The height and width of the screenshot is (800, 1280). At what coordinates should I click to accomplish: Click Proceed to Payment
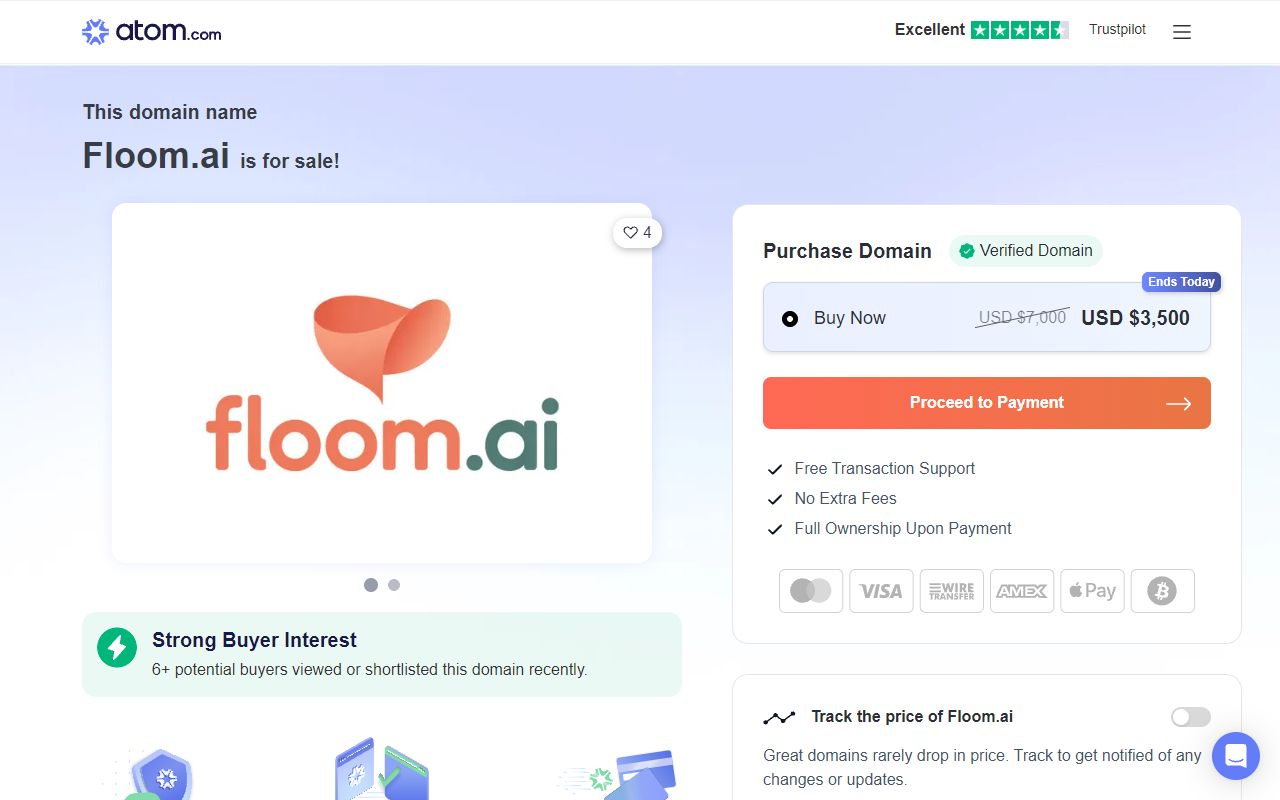click(x=986, y=402)
